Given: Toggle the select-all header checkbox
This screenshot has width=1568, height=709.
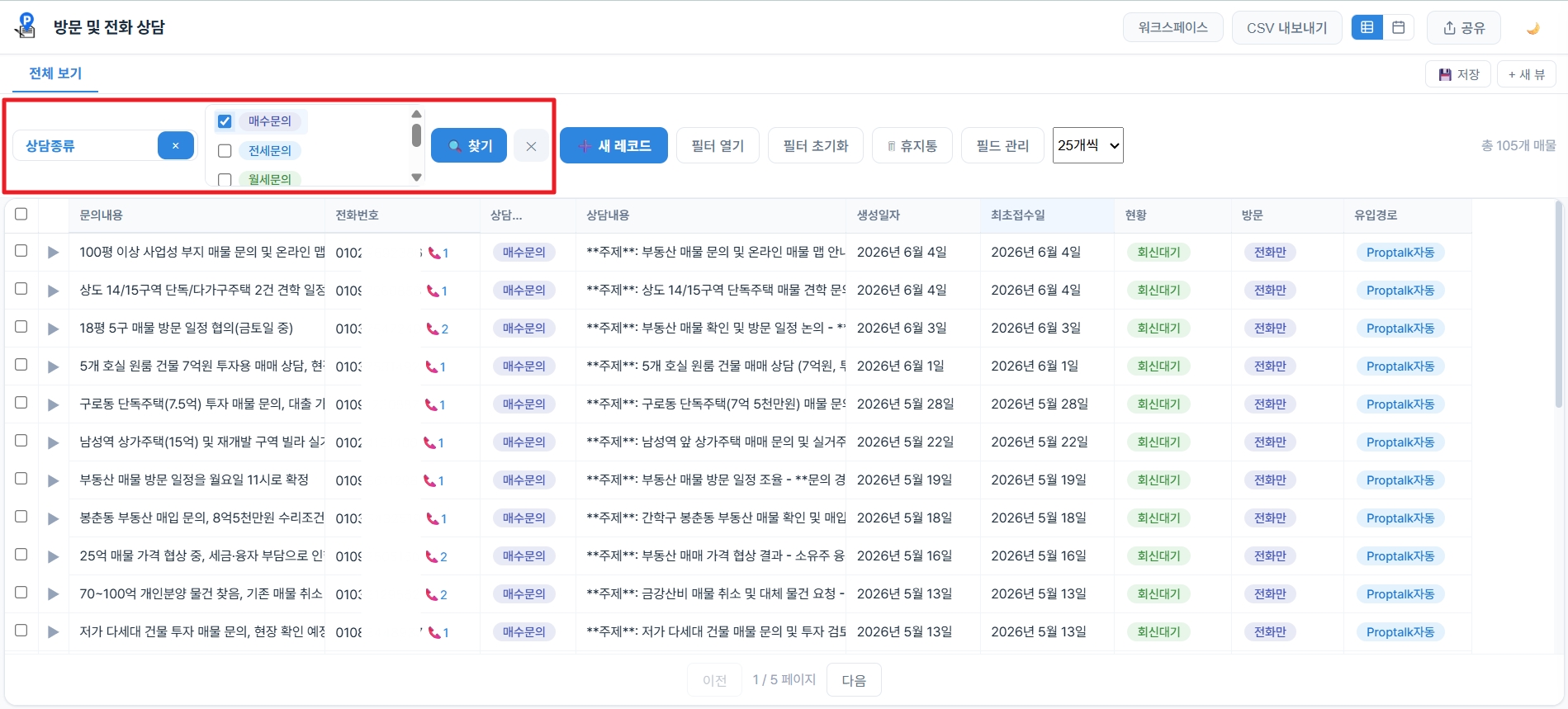Looking at the screenshot, I should pyautogui.click(x=21, y=214).
